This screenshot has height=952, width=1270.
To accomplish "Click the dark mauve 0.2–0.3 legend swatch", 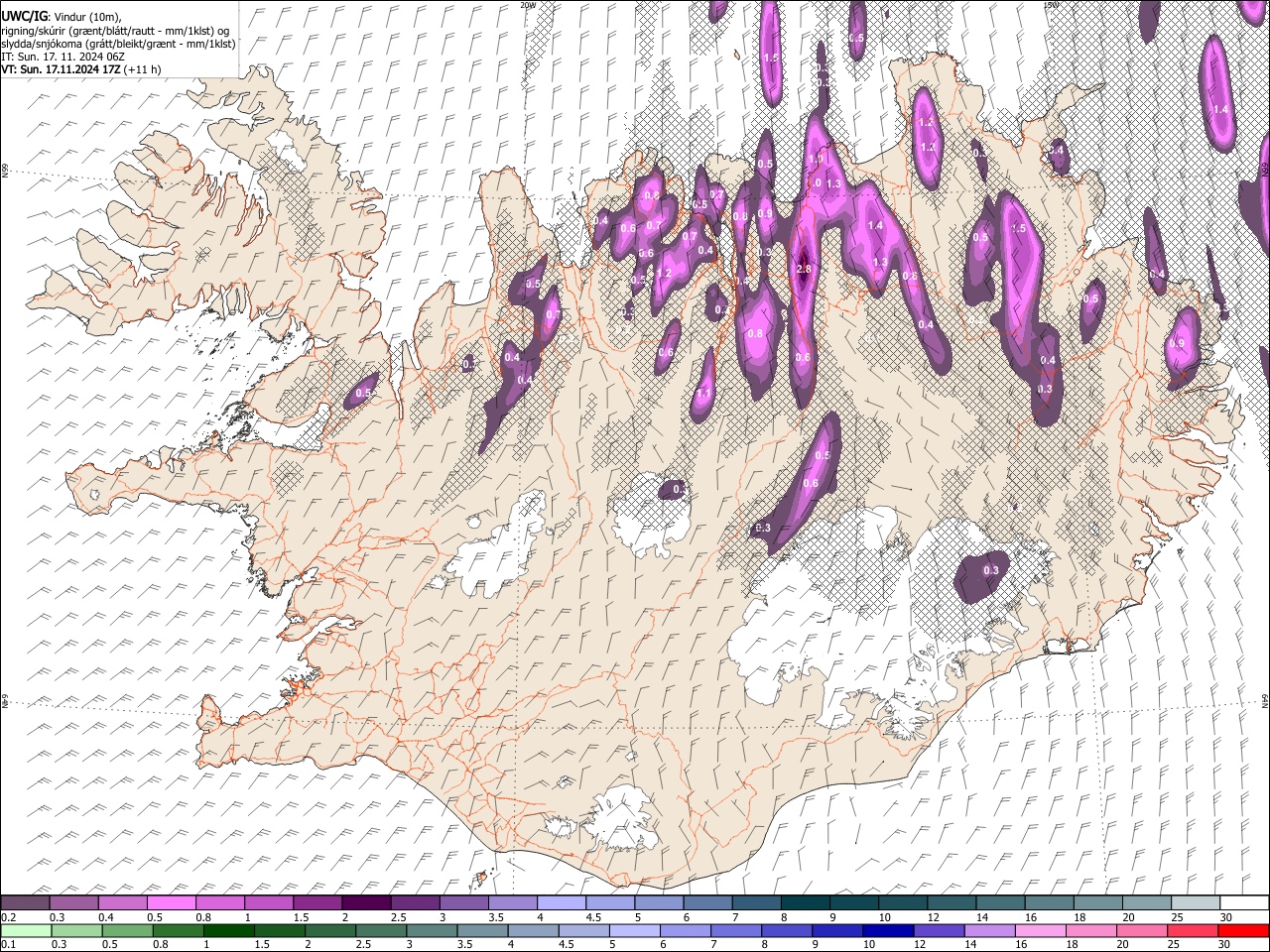I will 25,902.
